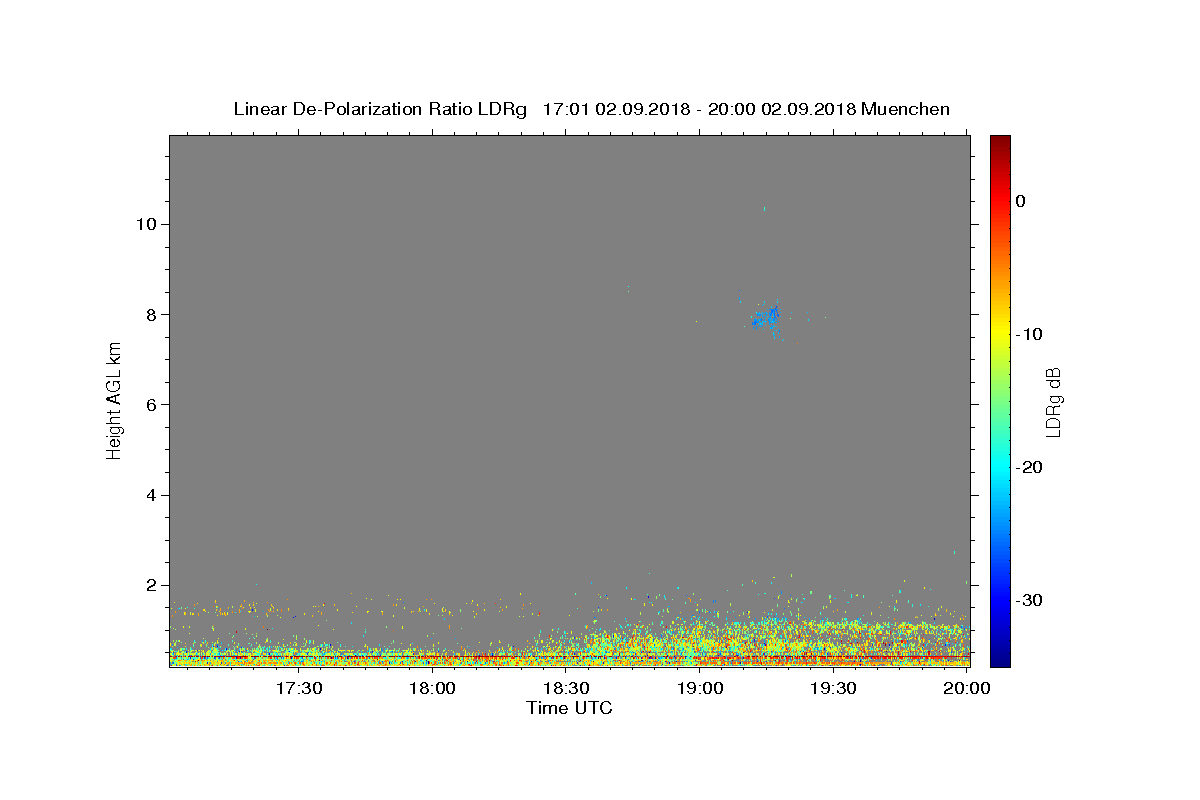
Task: Click the 17:30 time tick label
Action: click(299, 688)
